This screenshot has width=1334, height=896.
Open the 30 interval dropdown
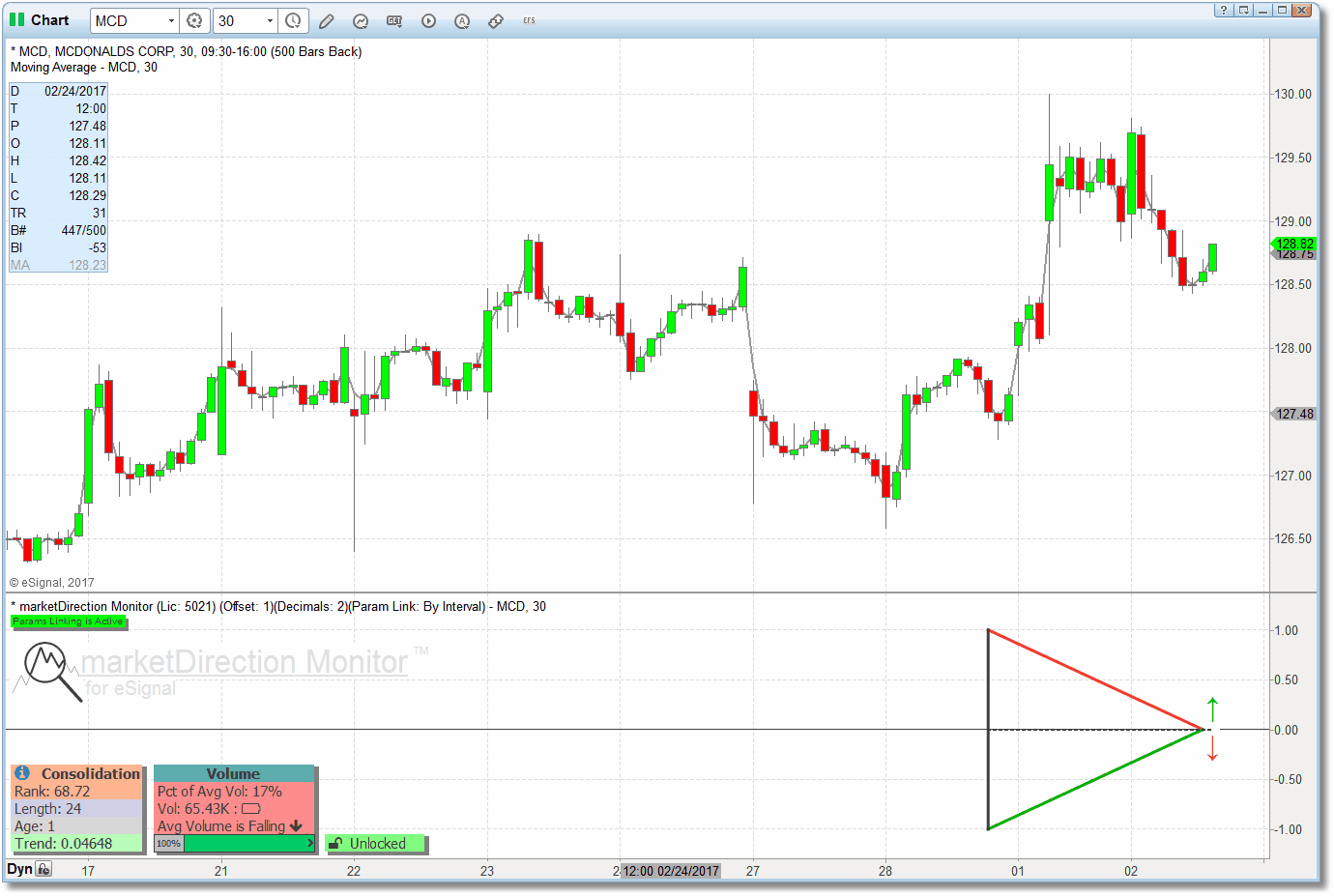point(270,20)
